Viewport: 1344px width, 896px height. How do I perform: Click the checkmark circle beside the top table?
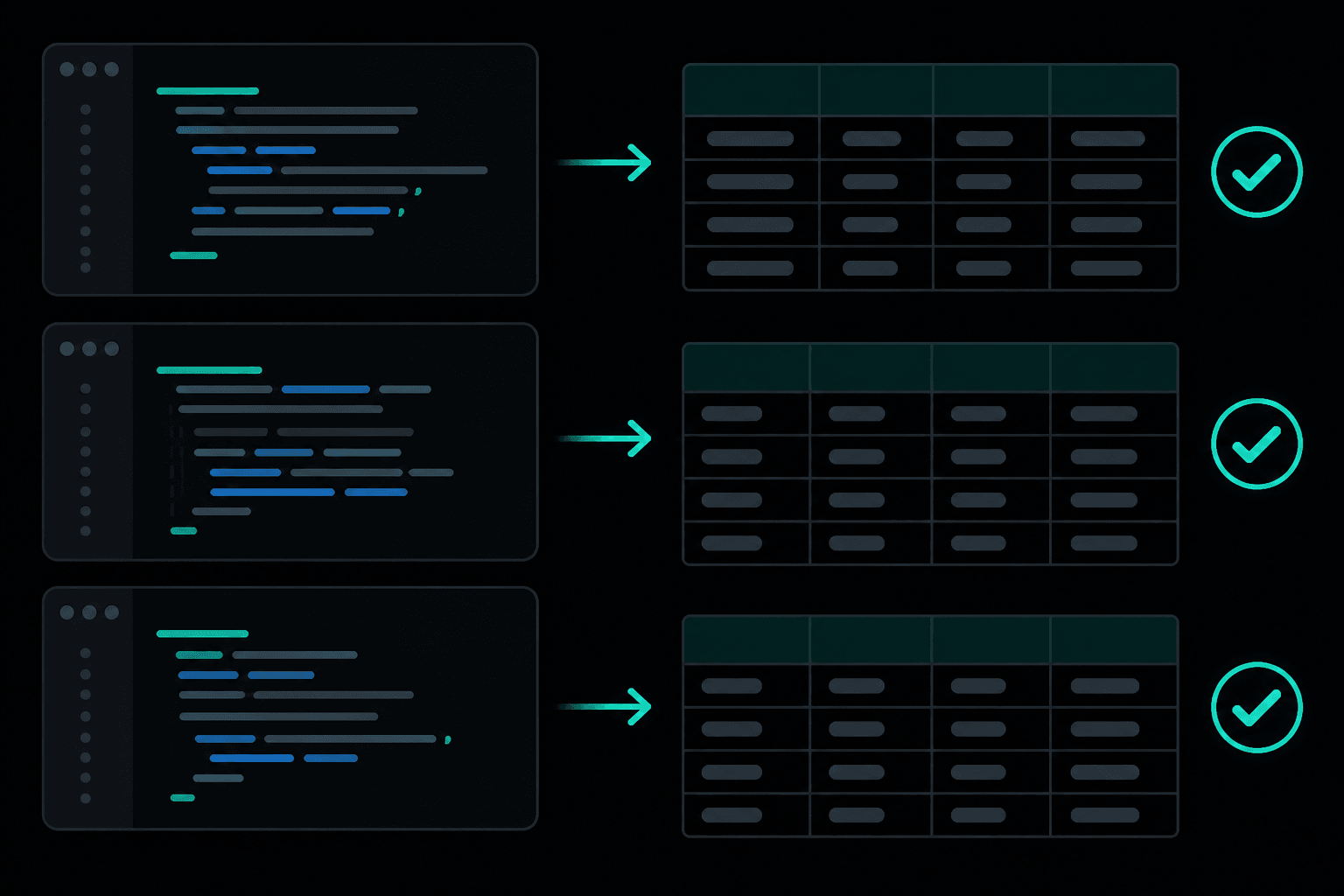(1256, 171)
